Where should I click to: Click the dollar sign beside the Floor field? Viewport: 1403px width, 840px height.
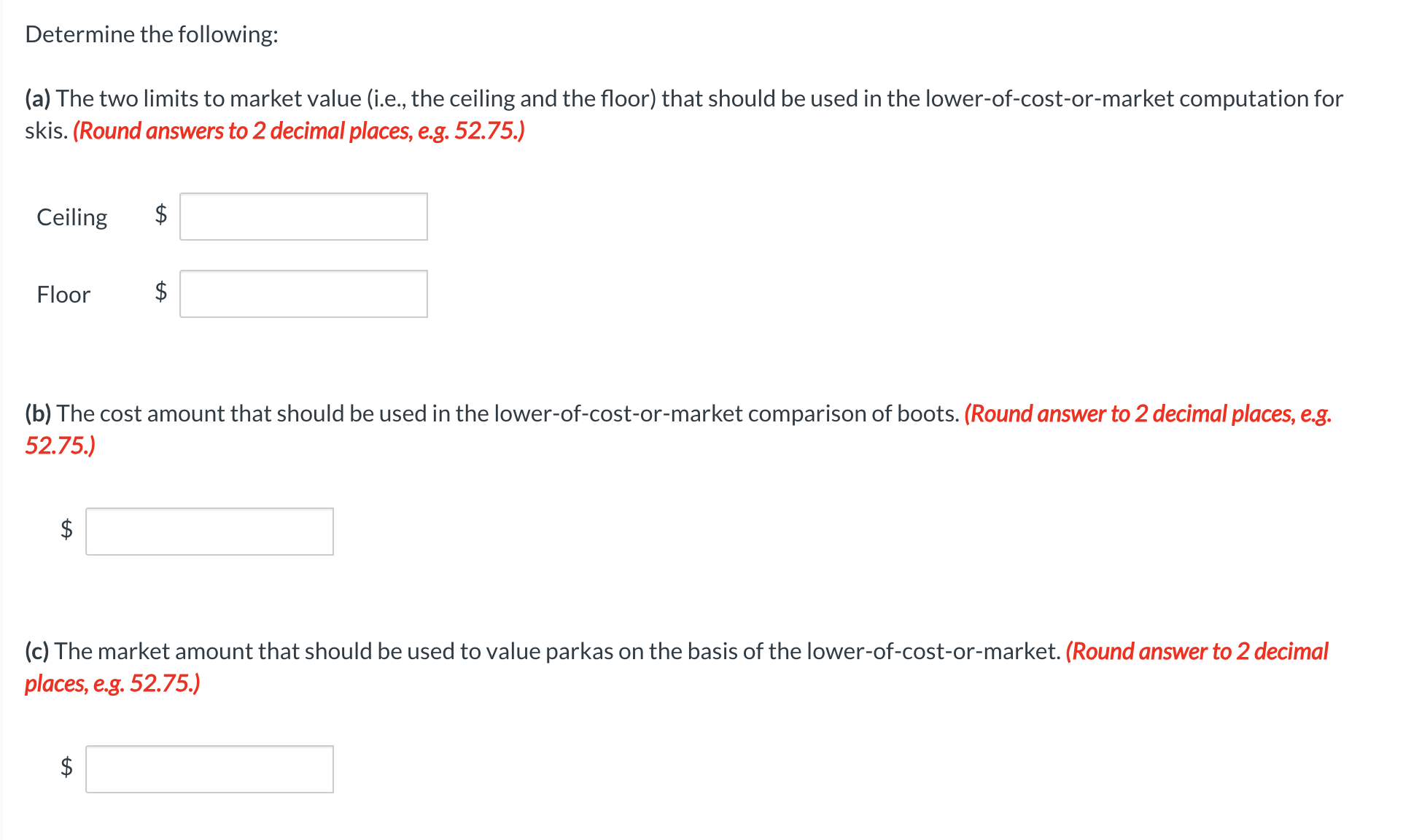[x=162, y=293]
